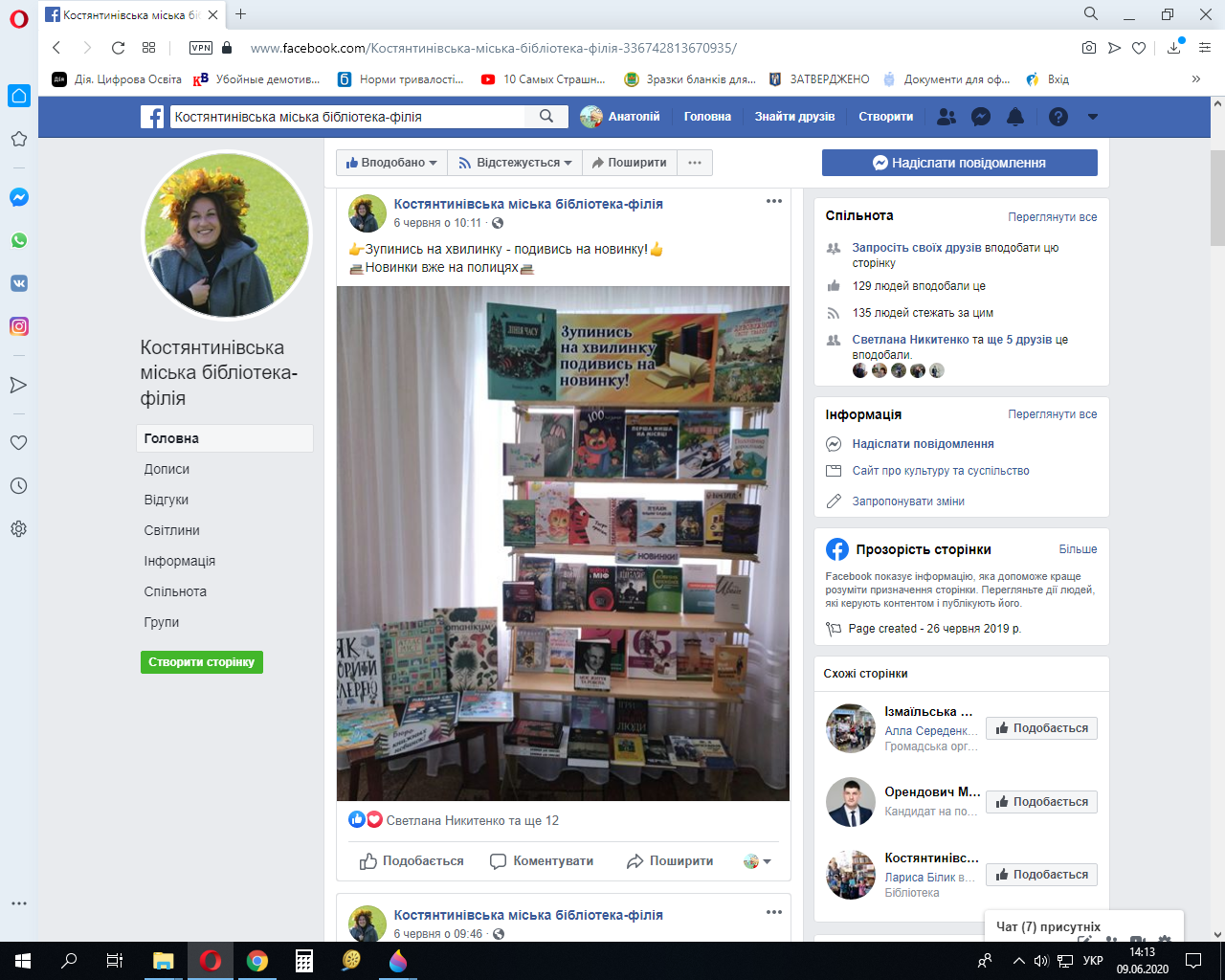Image resolution: width=1225 pixels, height=980 pixels.
Task: Open Messenger from Opera sidebar
Action: pyautogui.click(x=18, y=197)
